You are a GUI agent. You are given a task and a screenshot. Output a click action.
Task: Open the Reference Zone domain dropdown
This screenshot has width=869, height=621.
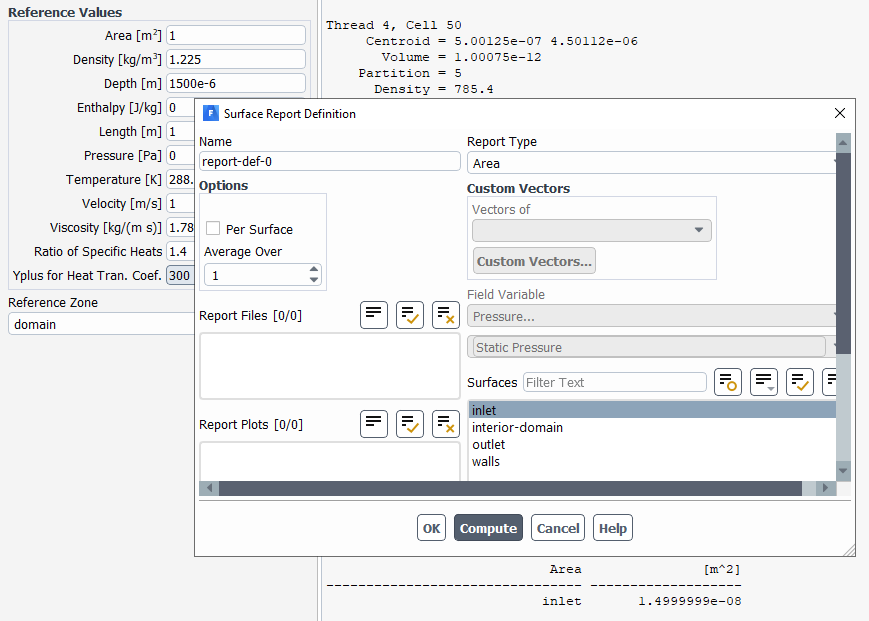click(x=100, y=324)
